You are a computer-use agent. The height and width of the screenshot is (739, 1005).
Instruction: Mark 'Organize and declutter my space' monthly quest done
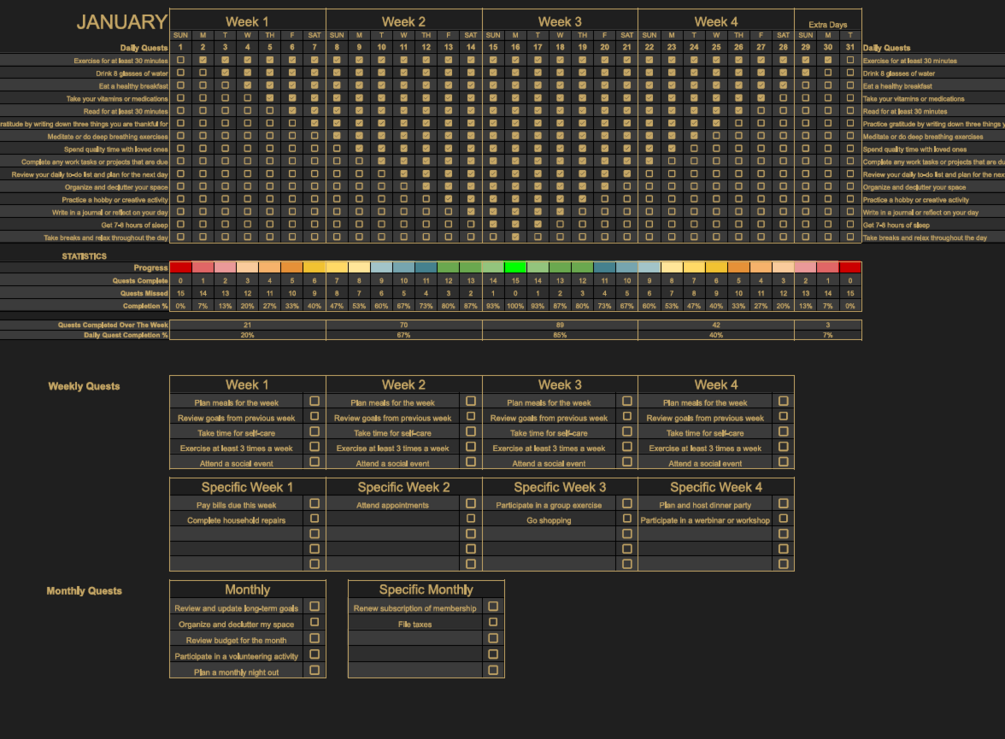(x=314, y=622)
